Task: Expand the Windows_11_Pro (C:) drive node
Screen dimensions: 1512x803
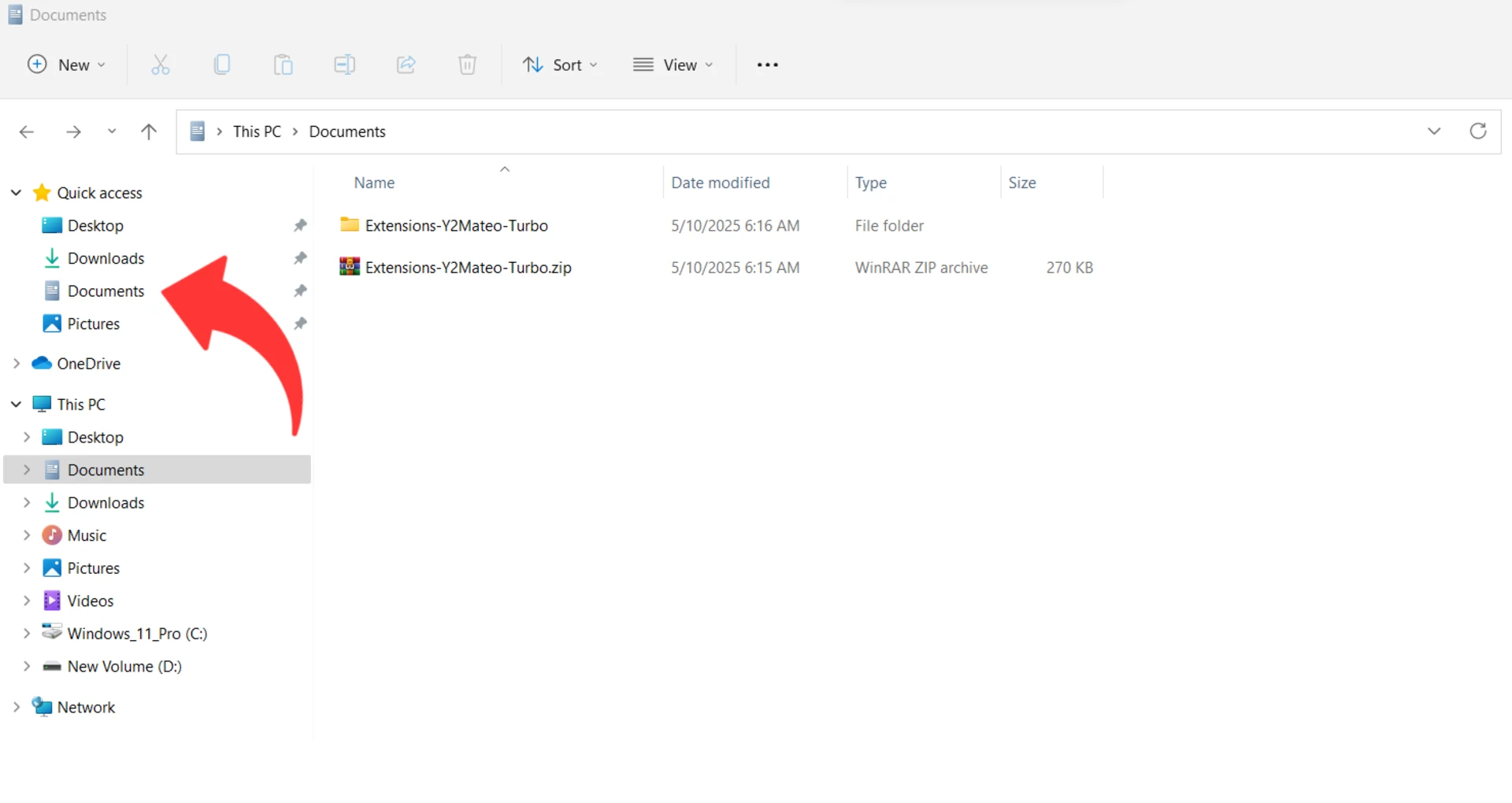Action: click(27, 634)
